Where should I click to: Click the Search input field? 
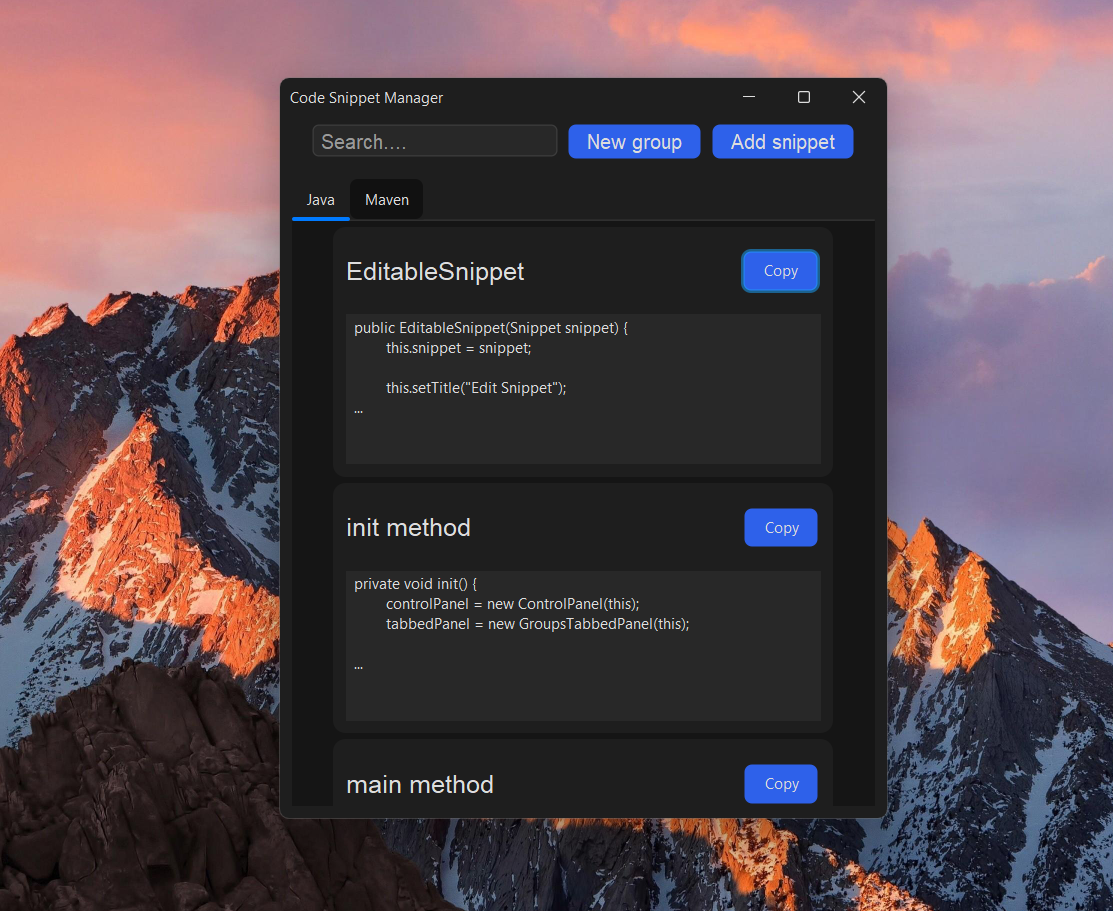click(x=434, y=141)
